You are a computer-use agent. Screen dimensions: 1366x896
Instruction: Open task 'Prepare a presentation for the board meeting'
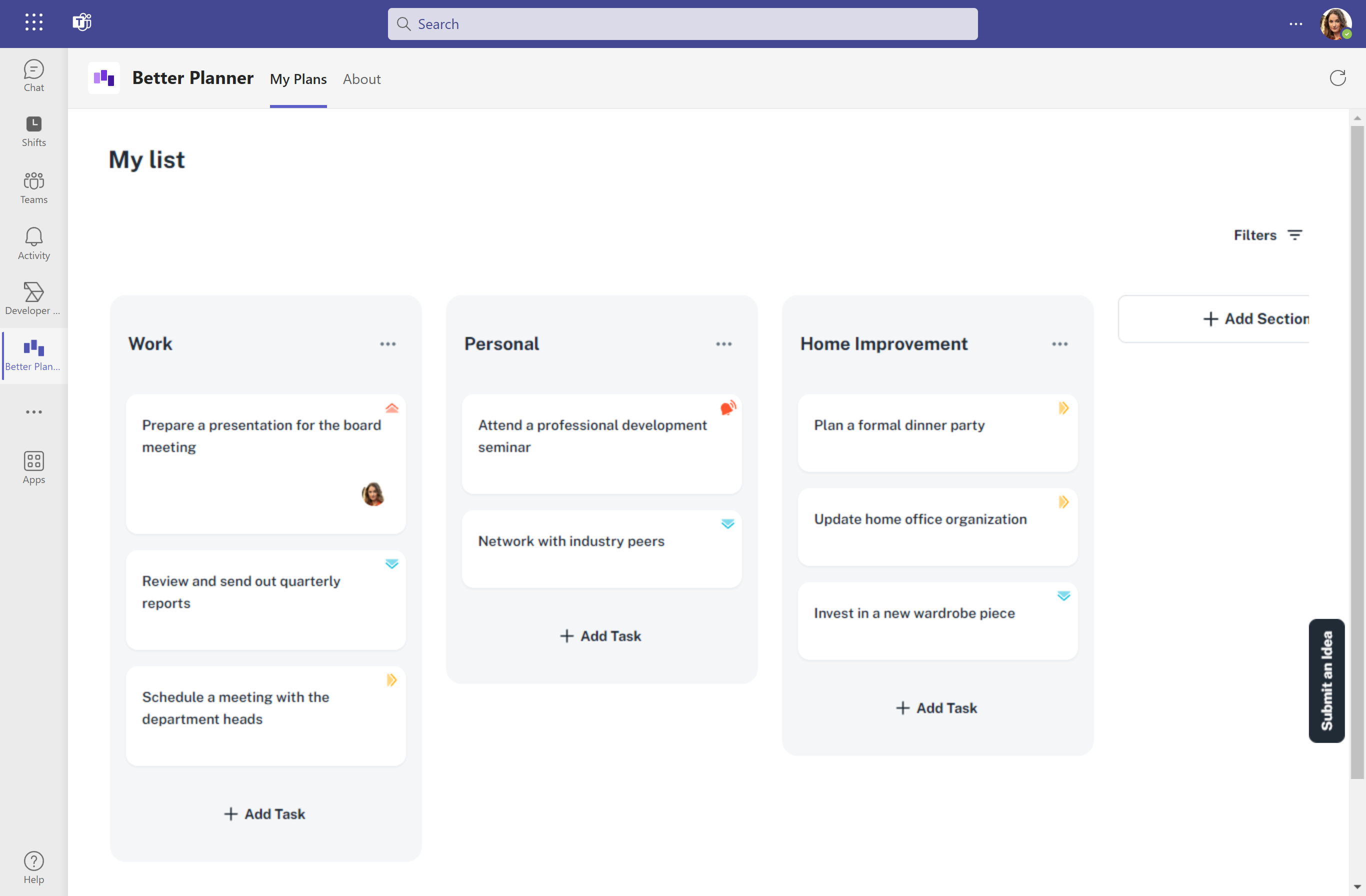click(265, 464)
